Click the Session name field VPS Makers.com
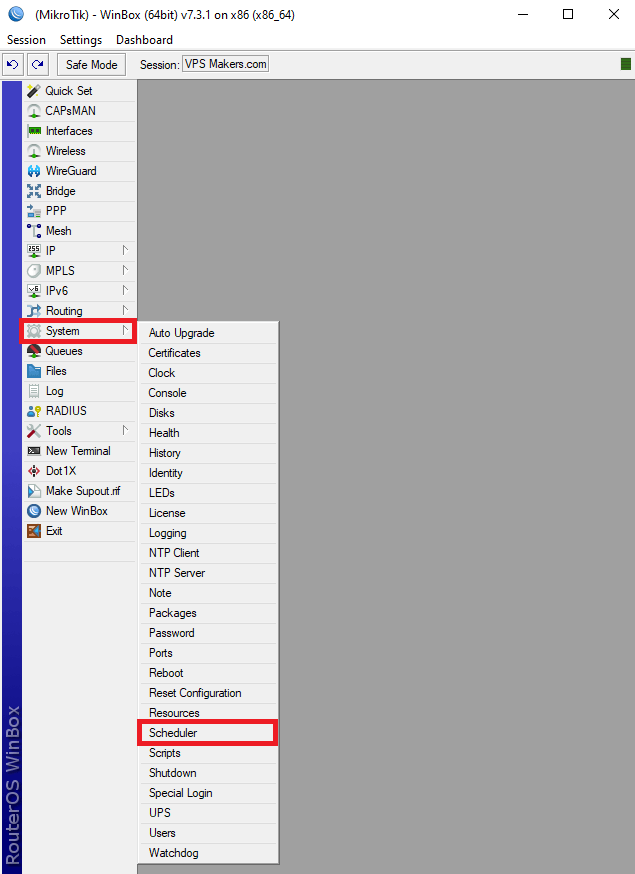Screen dimensions: 635x874 [225, 64]
